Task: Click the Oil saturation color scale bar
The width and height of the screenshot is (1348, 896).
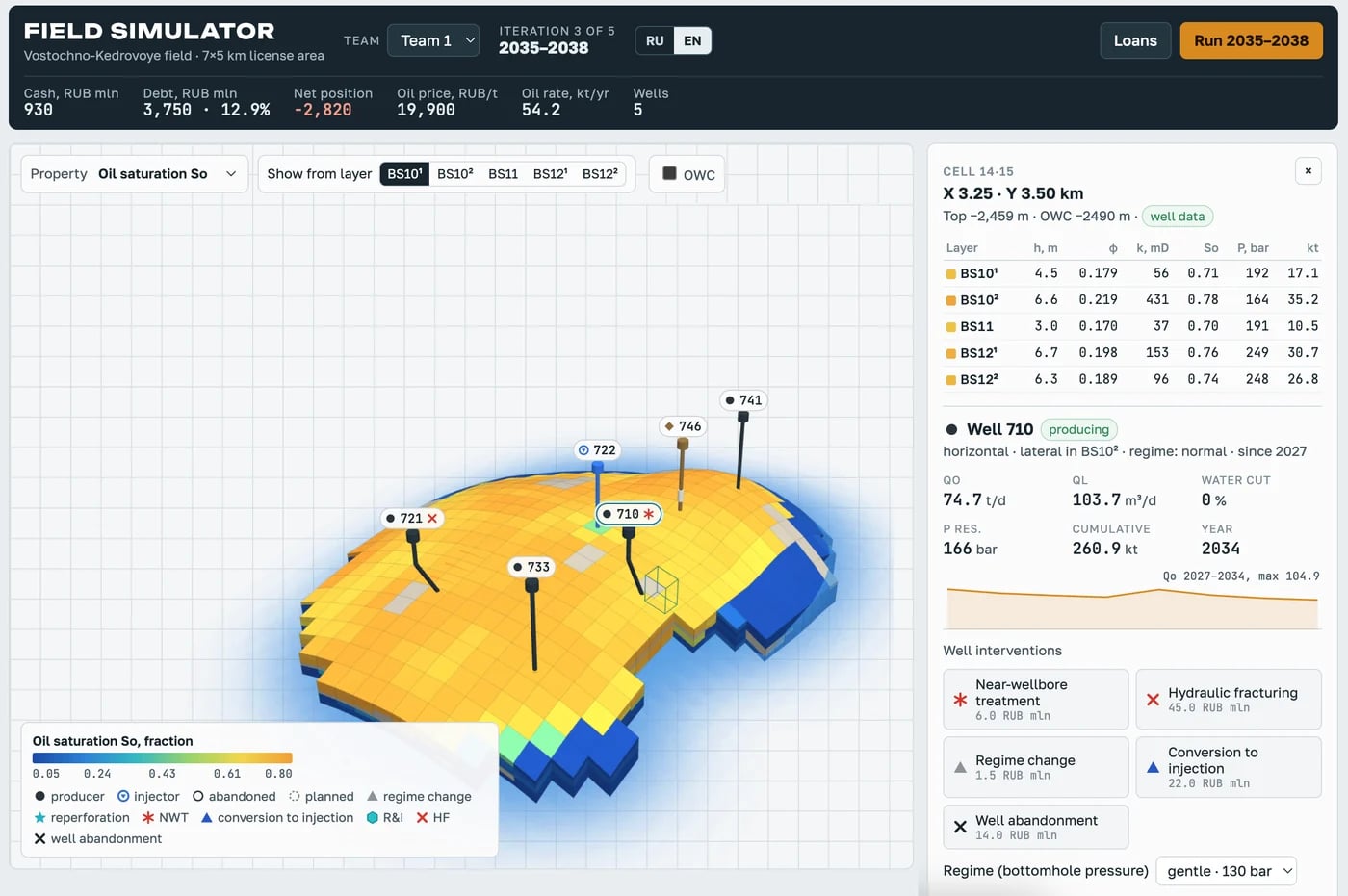Action: click(x=162, y=758)
